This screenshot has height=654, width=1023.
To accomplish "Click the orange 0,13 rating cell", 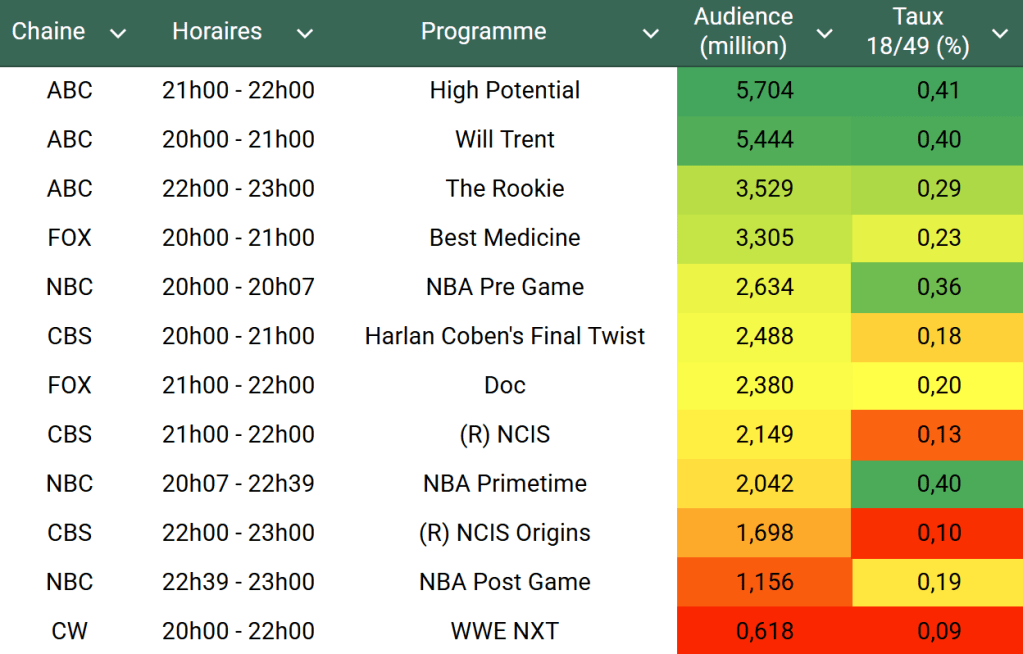I will pos(938,435).
